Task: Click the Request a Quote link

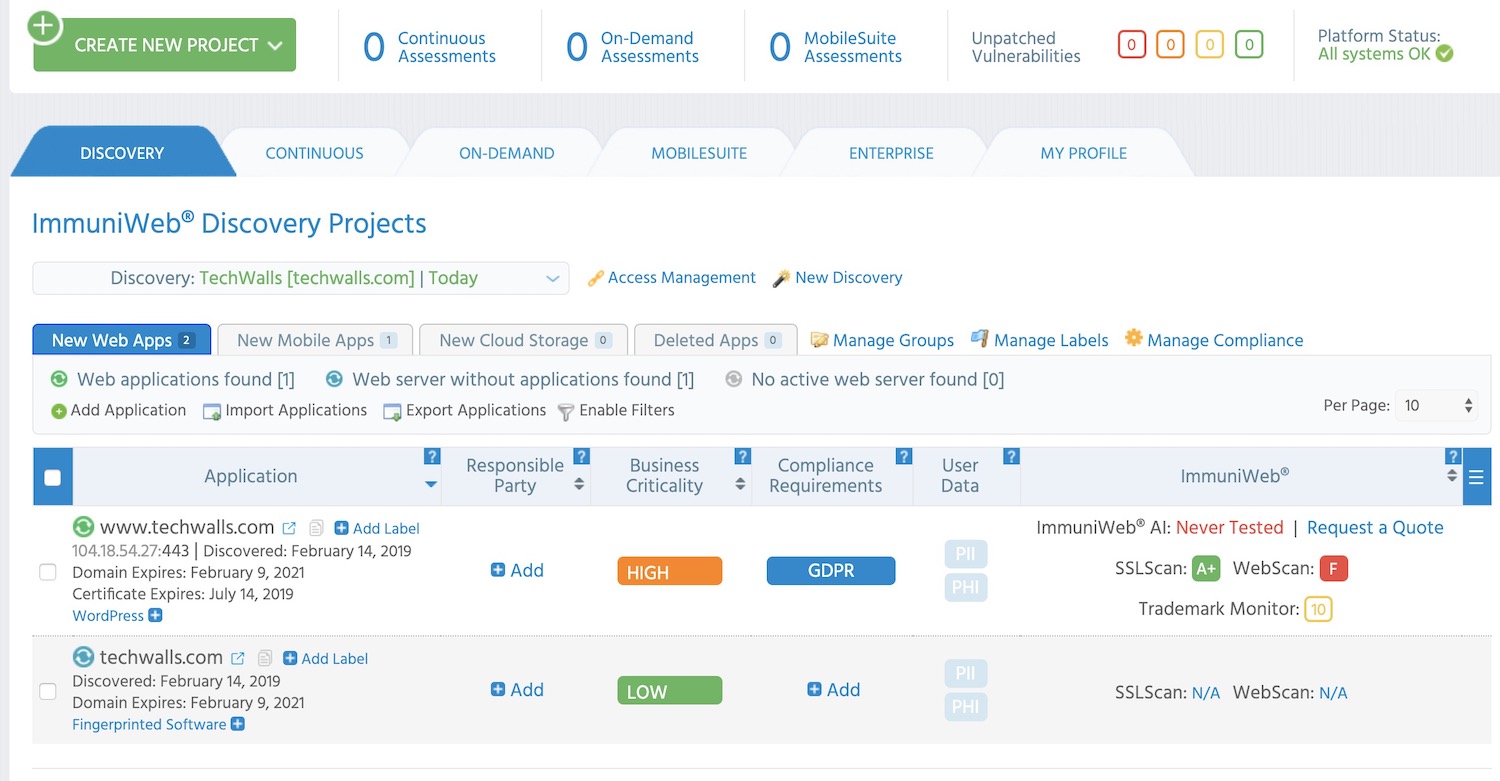Action: click(1375, 527)
